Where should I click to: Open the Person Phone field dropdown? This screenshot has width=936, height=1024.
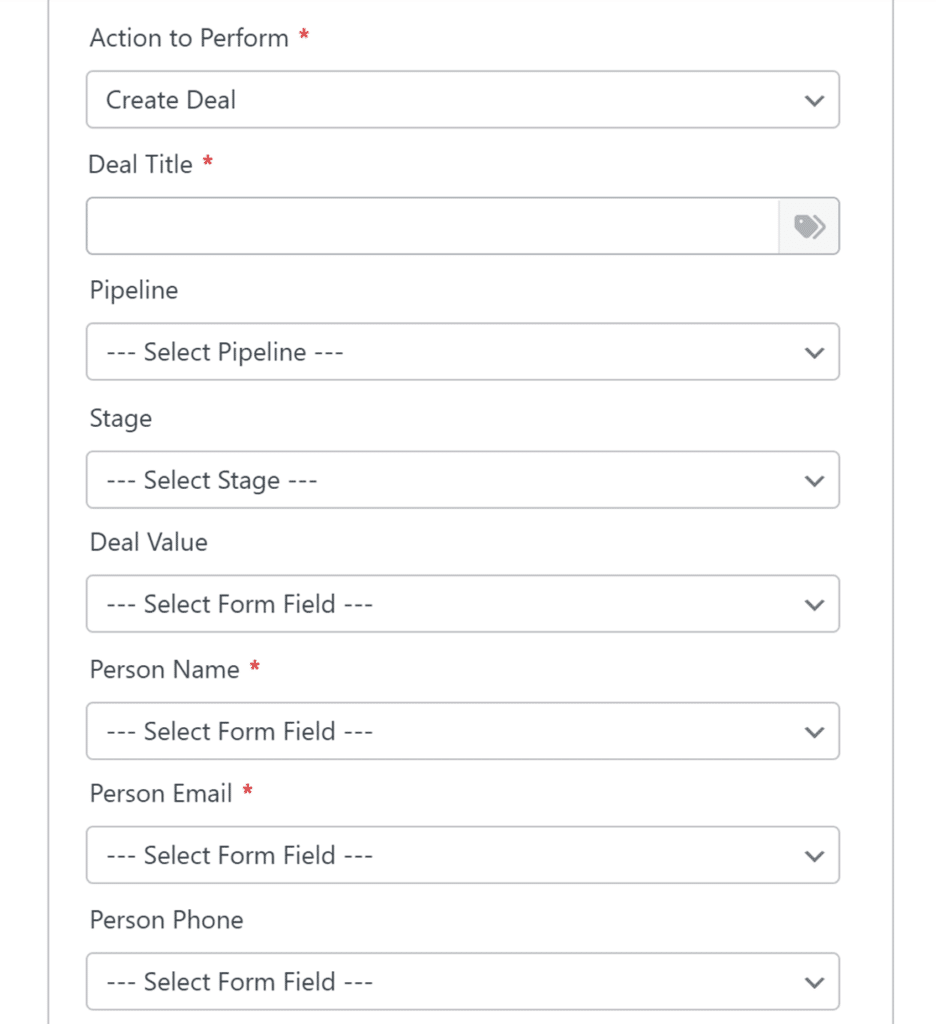click(x=462, y=981)
